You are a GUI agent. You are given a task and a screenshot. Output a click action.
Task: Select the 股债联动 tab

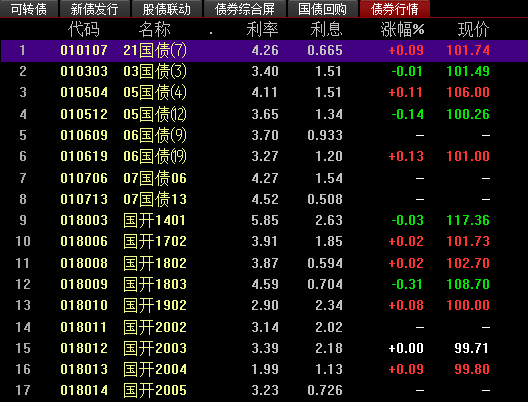pos(166,9)
